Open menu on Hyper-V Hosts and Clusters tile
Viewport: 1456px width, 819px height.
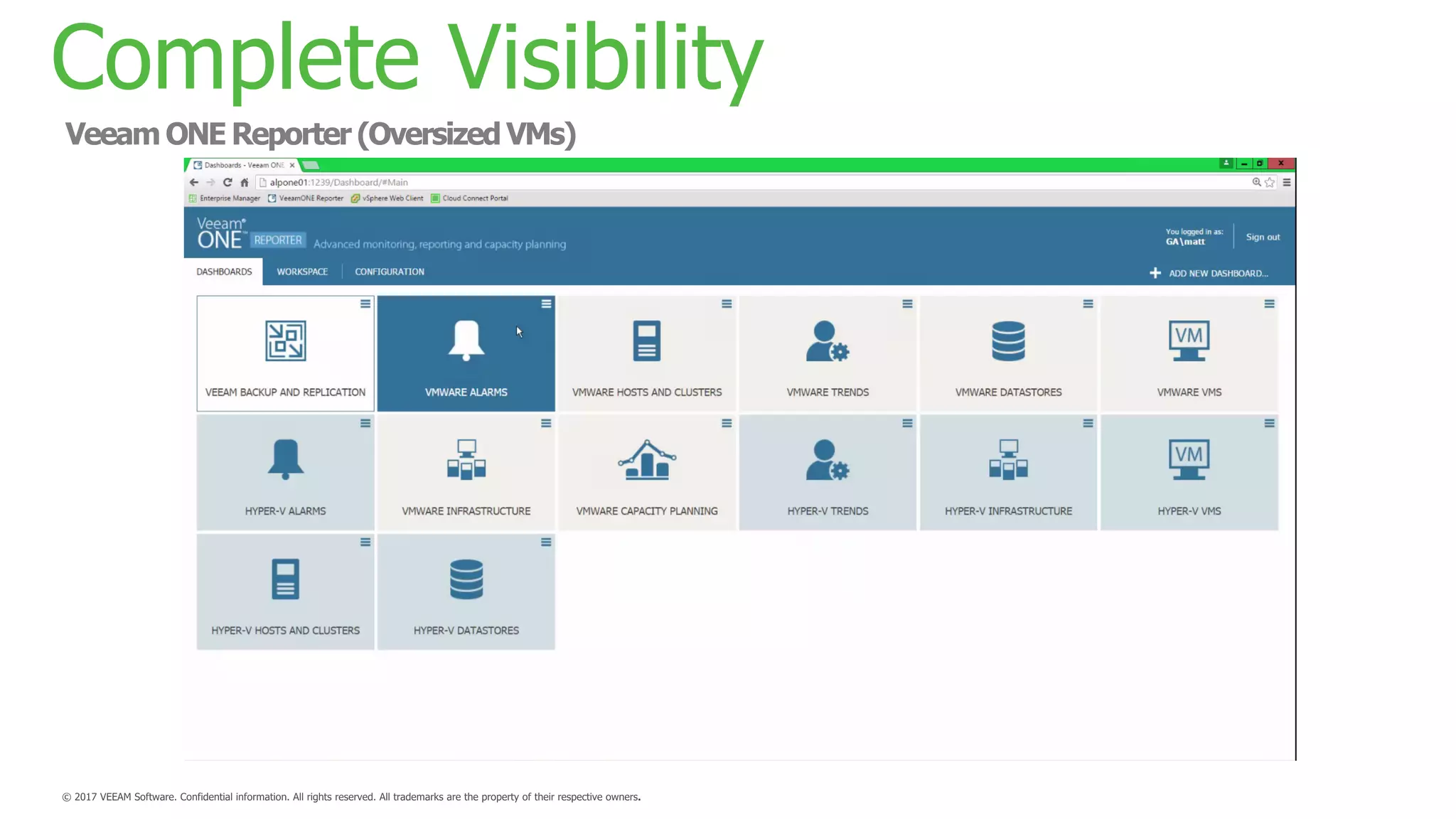click(x=365, y=542)
